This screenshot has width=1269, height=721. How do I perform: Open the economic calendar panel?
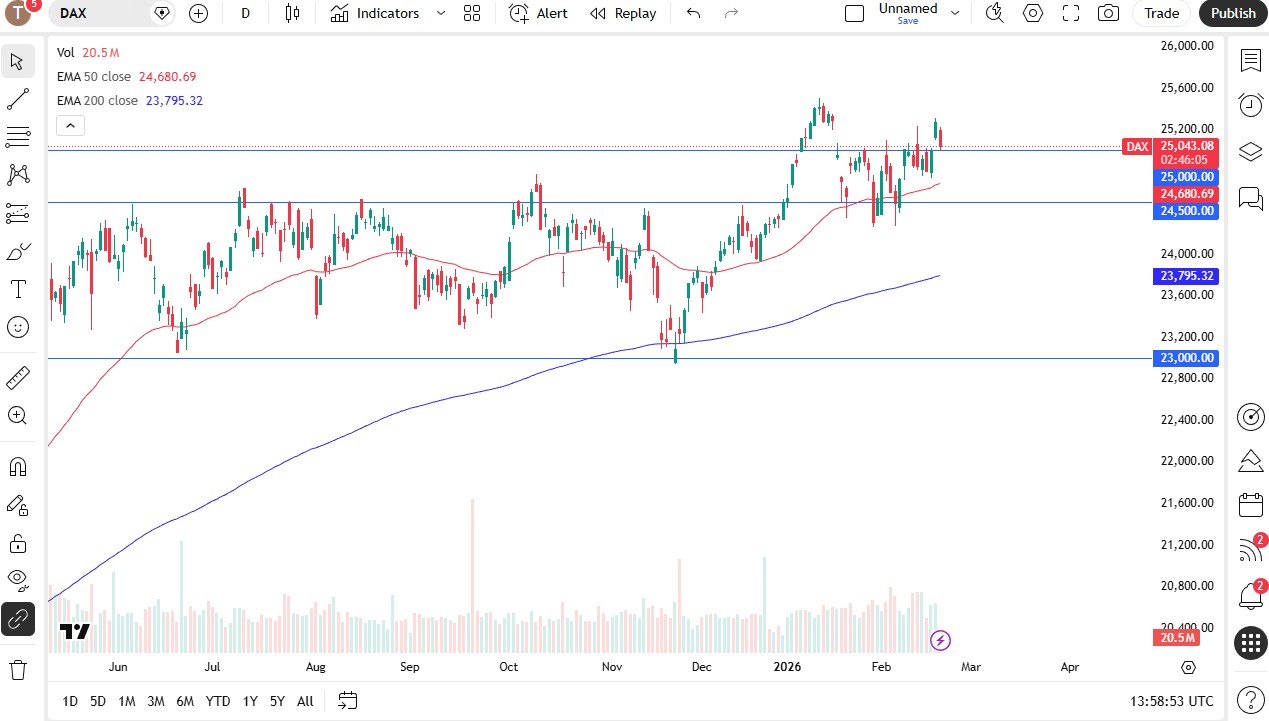coord(1250,504)
